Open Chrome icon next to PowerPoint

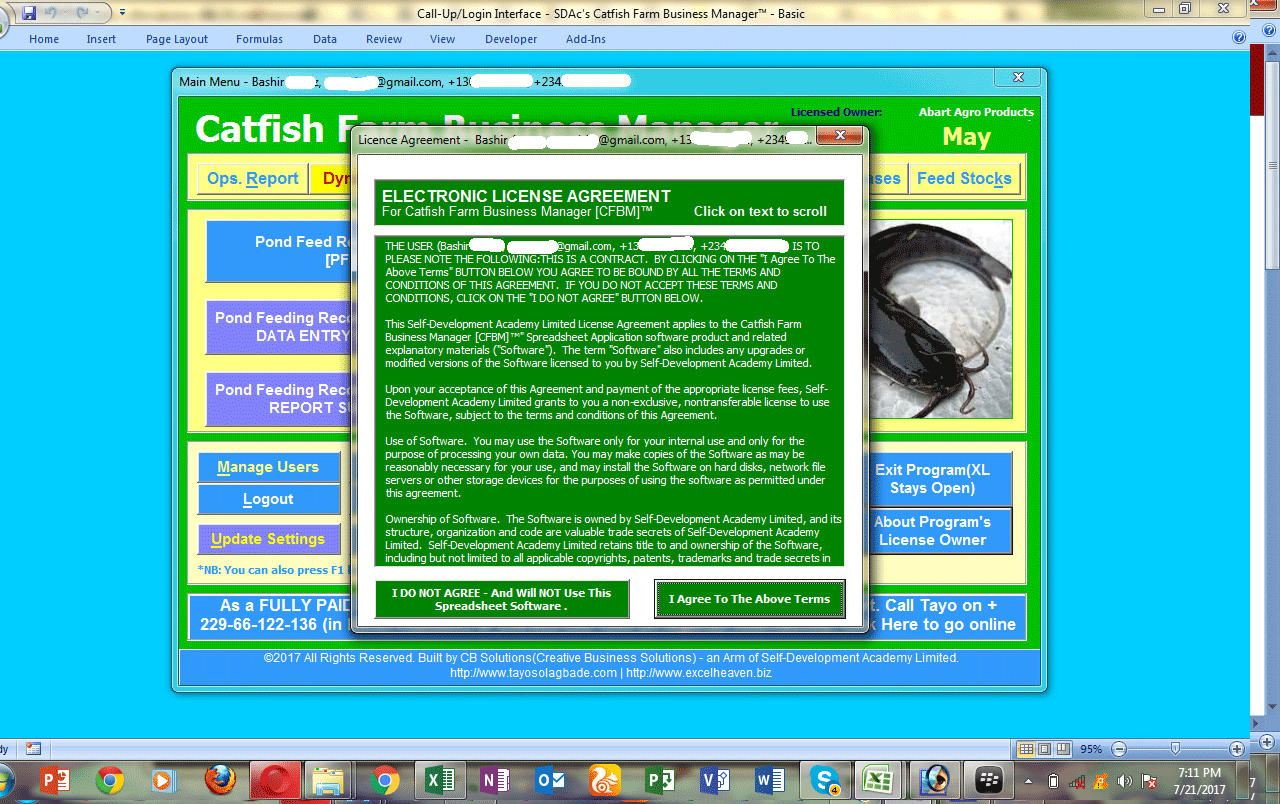click(x=109, y=780)
